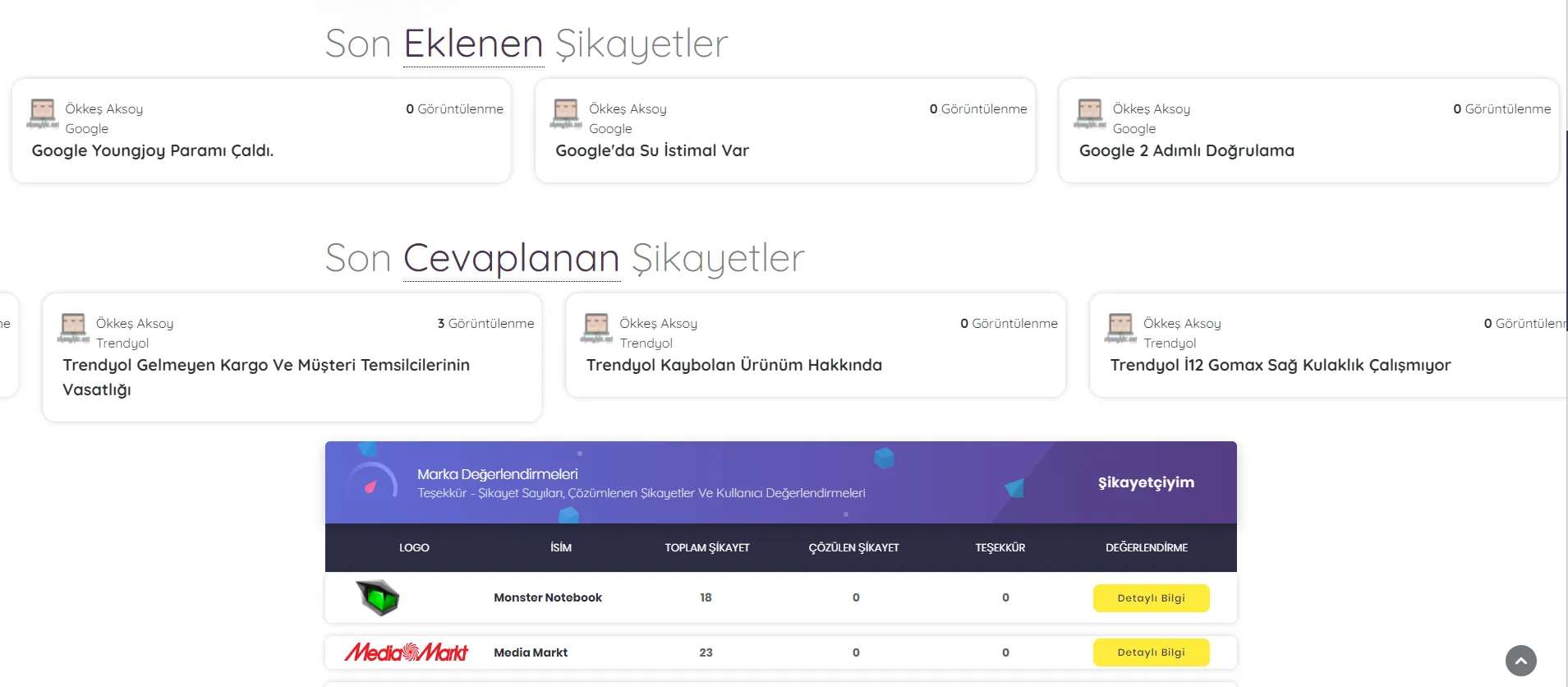Click avatar on 'Google'da Su İstimal Var' card
Image resolution: width=1568 pixels, height=687 pixels.
tap(566, 113)
